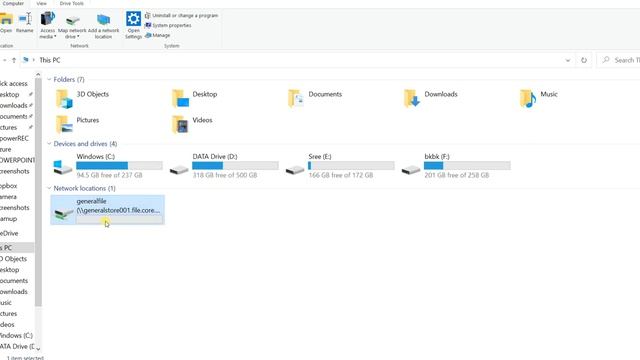640x360 pixels.
Task: Open Quick access in navigation pane
Action: coord(14,84)
